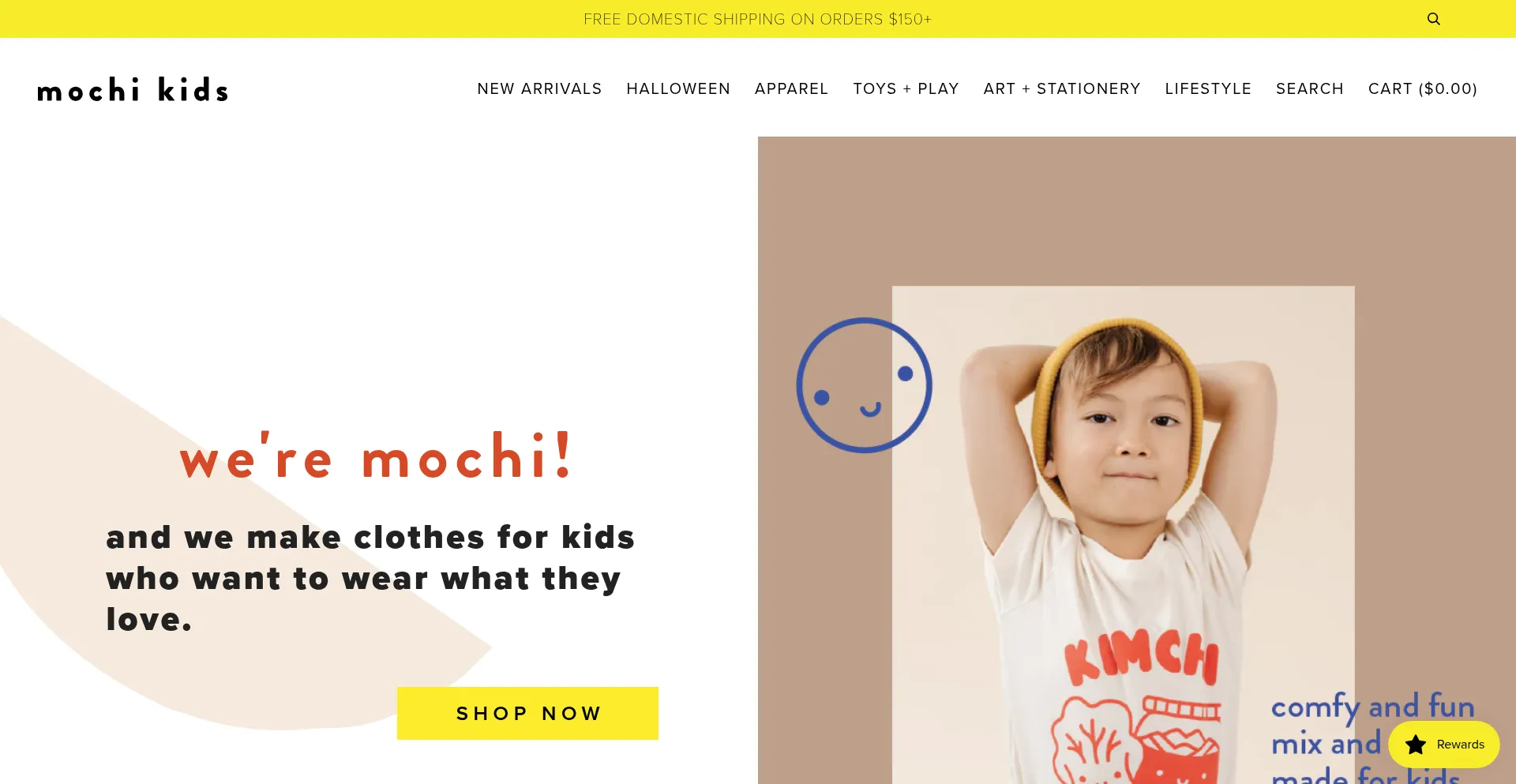This screenshot has width=1516, height=784.
Task: Click the yellow Shop Now button
Action: point(527,713)
